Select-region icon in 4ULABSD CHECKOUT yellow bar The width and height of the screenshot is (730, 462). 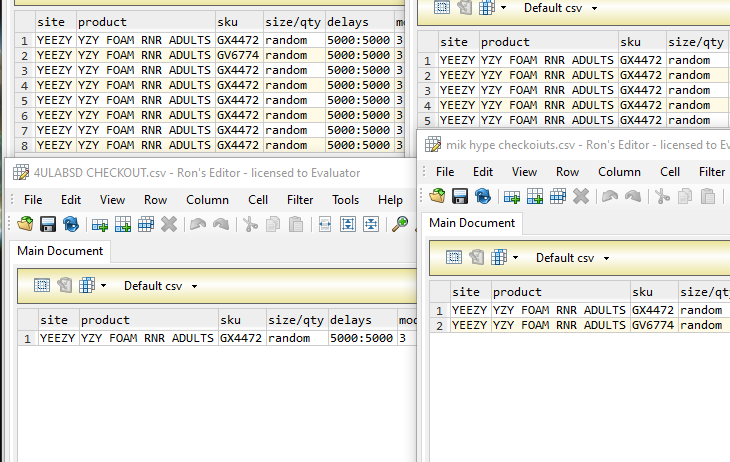[x=42, y=285]
